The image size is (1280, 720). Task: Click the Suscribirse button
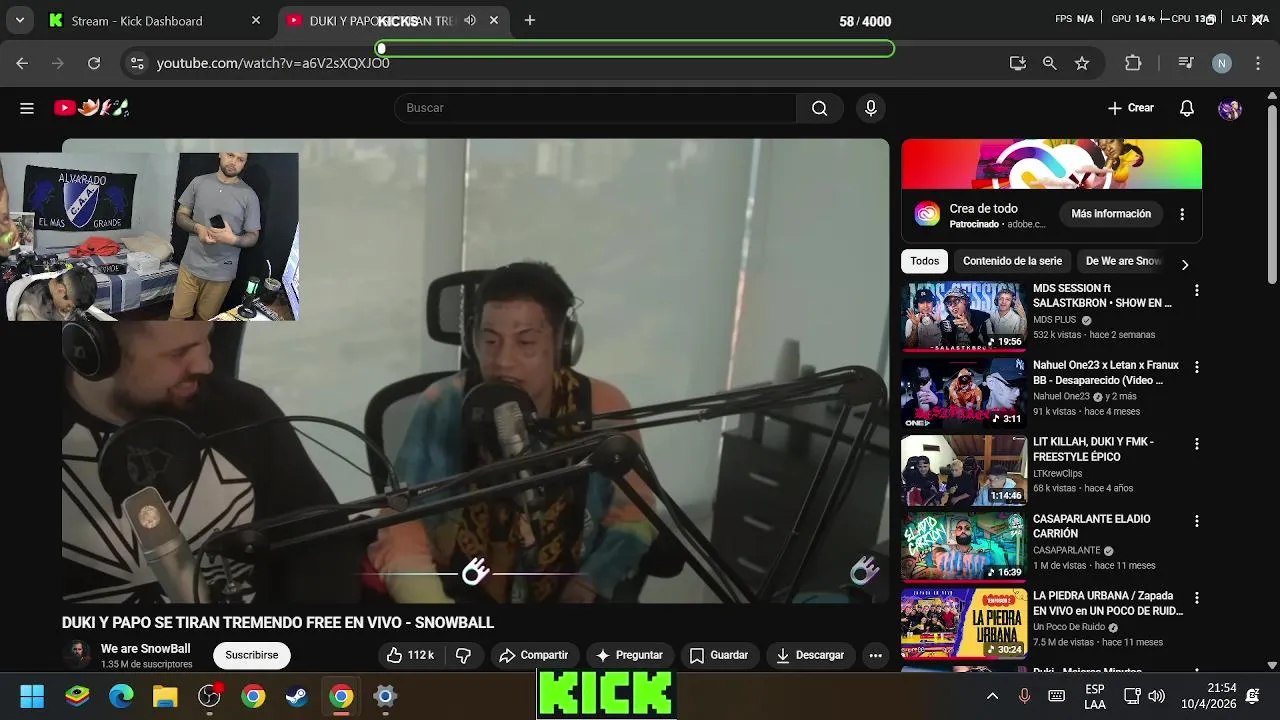coord(252,655)
